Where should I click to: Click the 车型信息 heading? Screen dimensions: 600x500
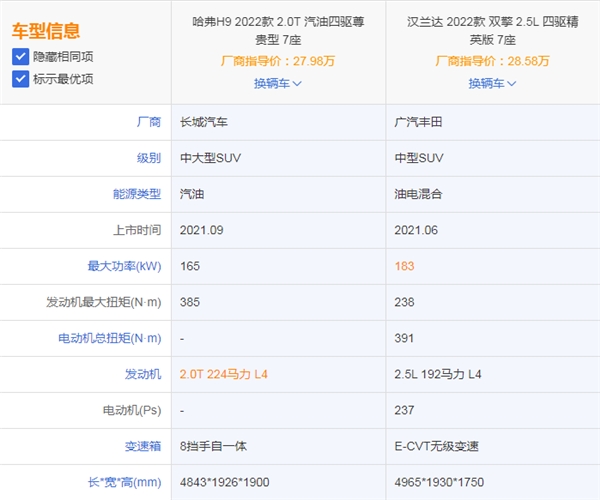point(46,31)
